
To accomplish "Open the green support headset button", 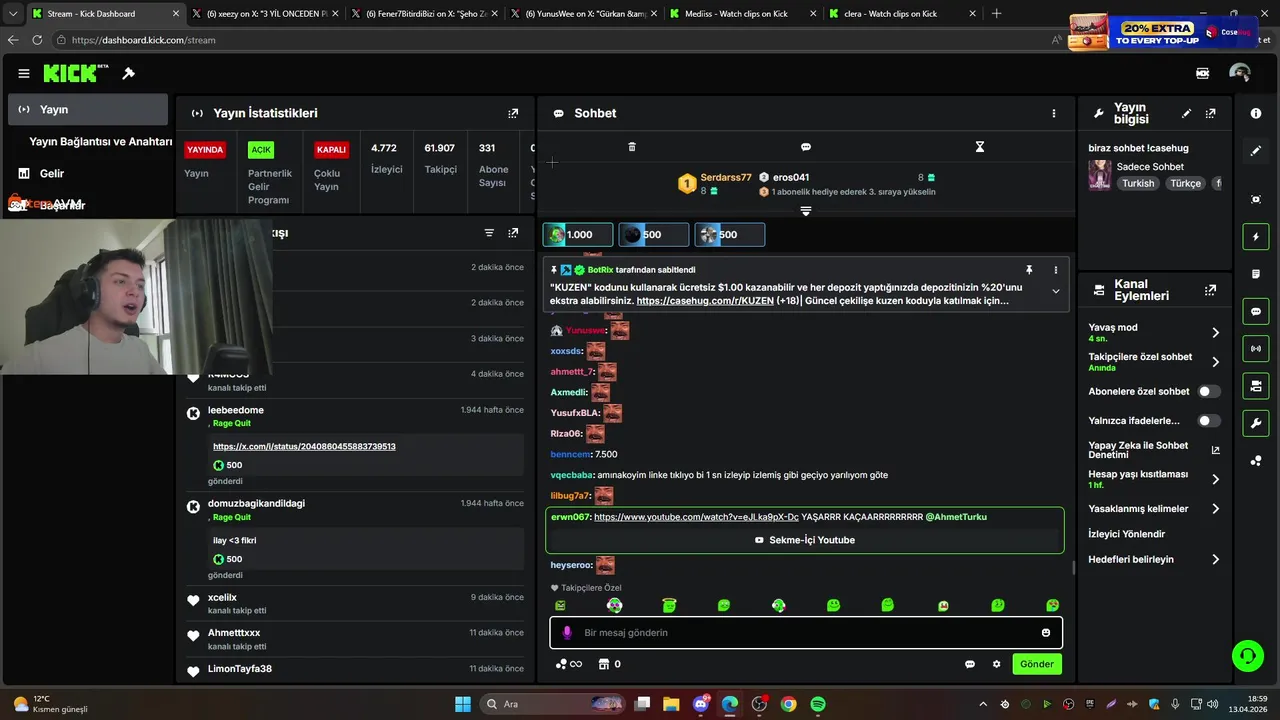I will pos(1247,656).
